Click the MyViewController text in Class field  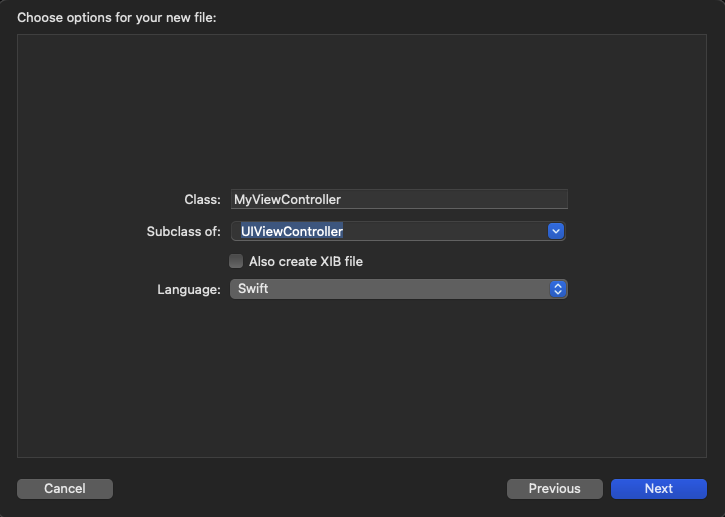tap(287, 199)
